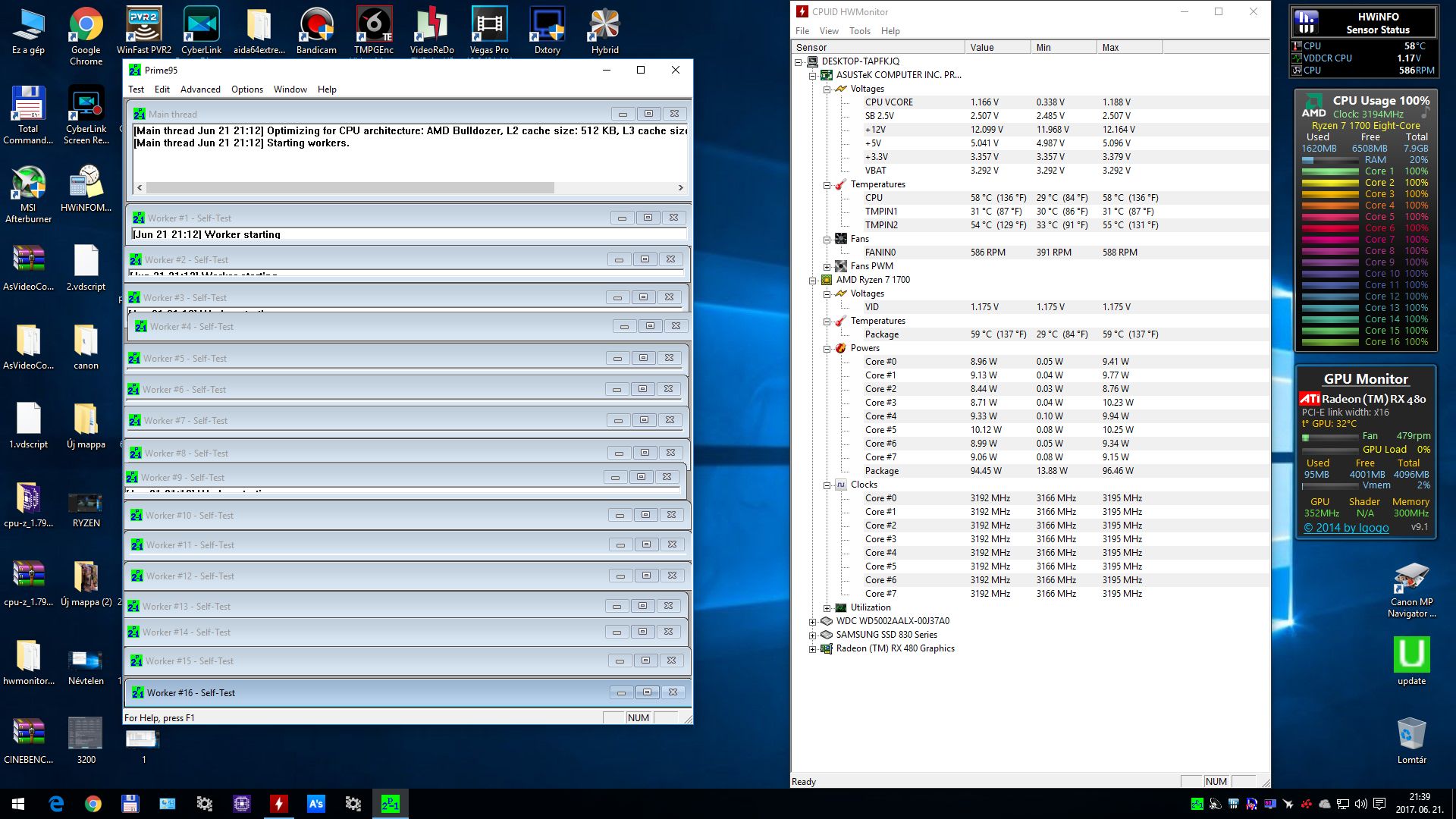Click scroll right arrow in Main thread

click(x=680, y=187)
